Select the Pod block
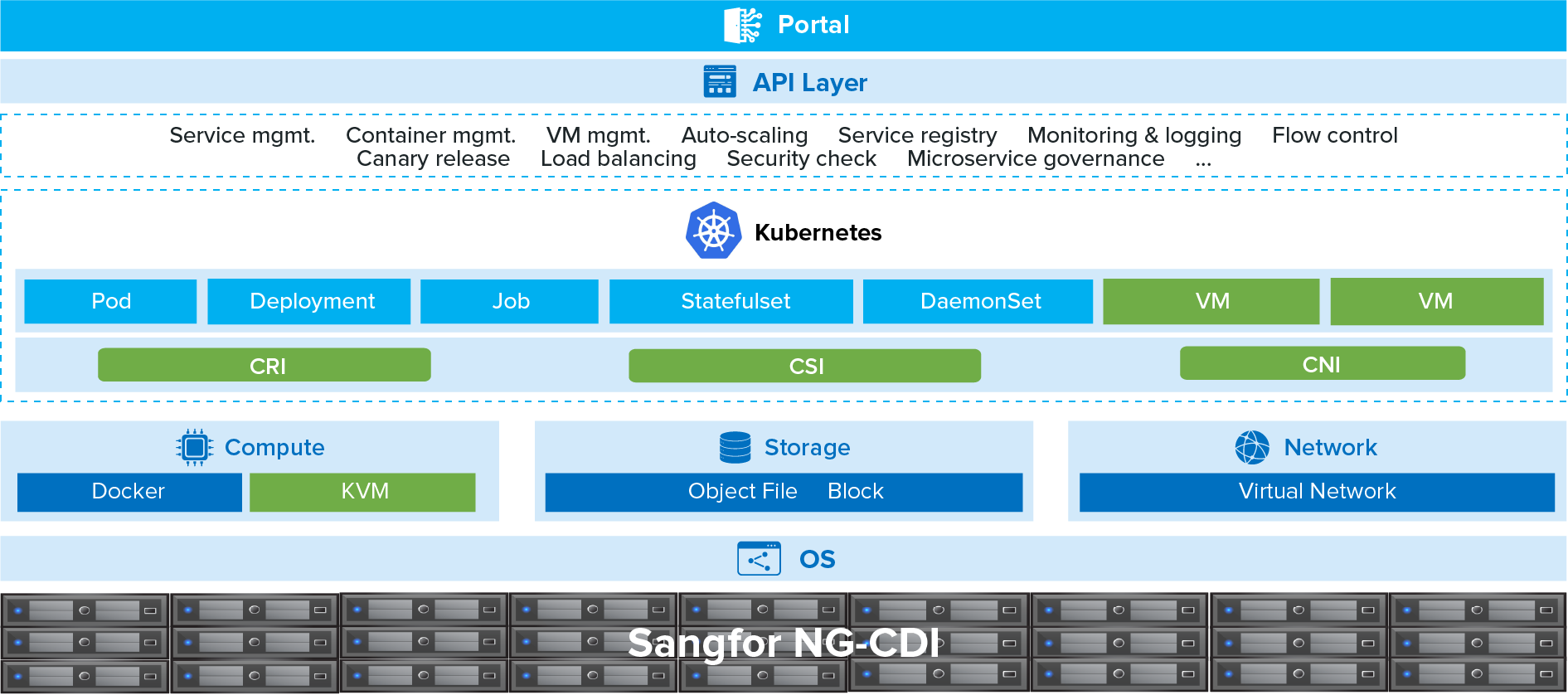 tap(110, 301)
